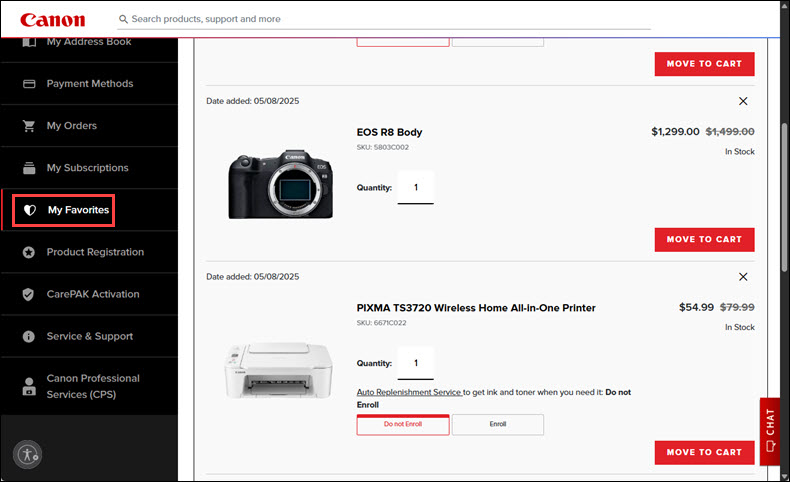
Task: Open Service & Support menu item
Action: (x=89, y=336)
